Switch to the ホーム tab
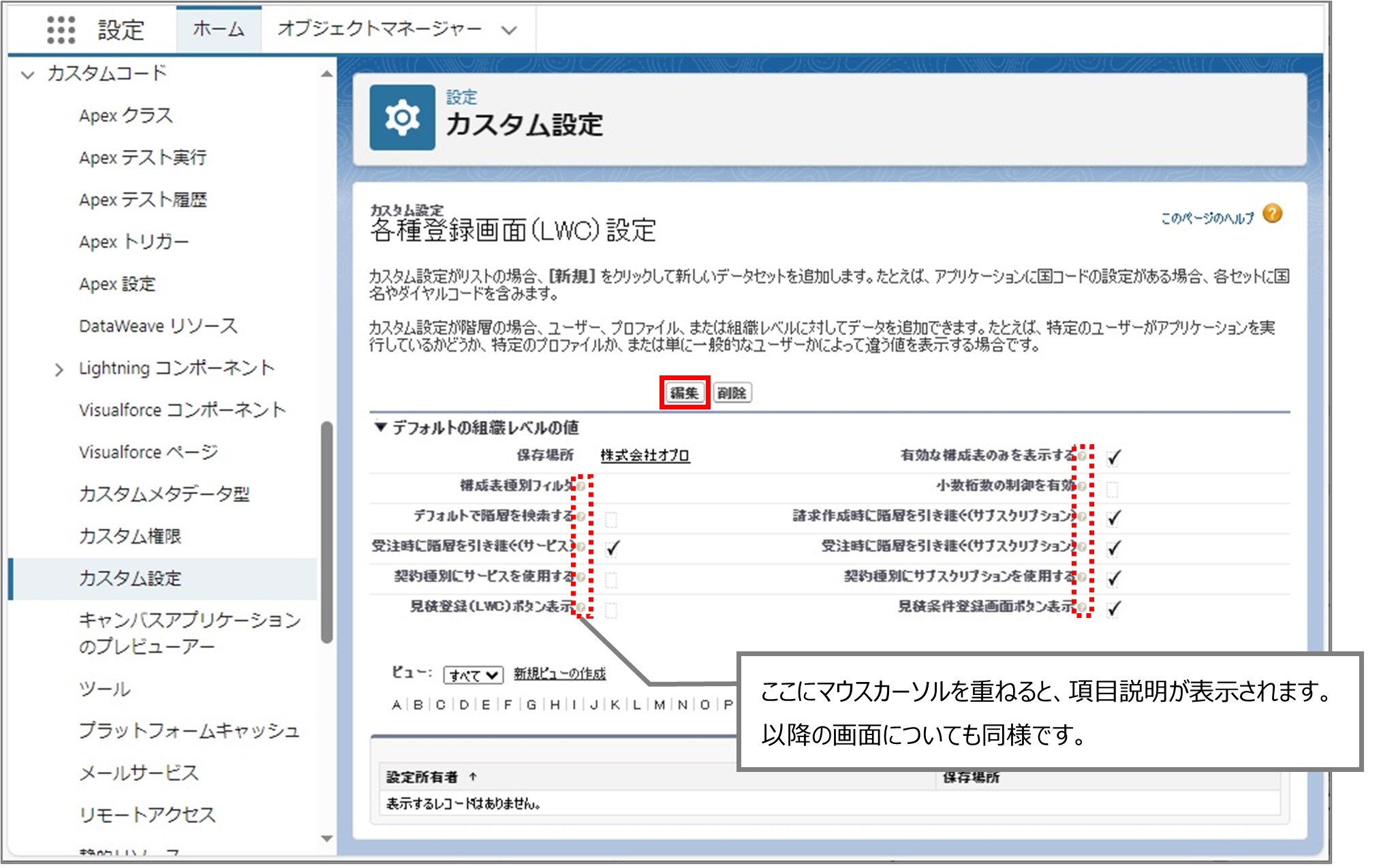 [219, 29]
